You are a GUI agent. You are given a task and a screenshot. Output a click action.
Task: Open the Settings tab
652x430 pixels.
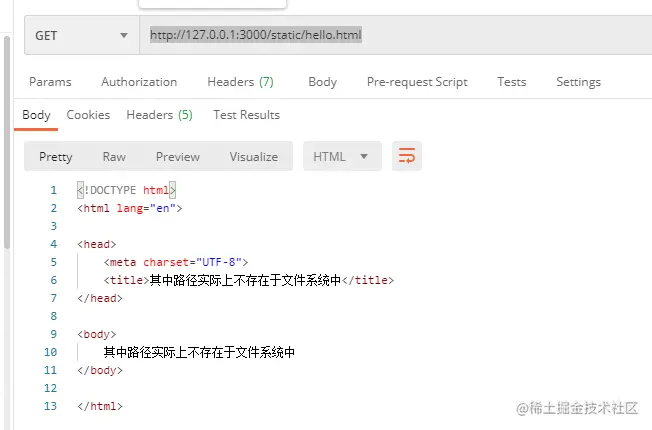coord(578,82)
